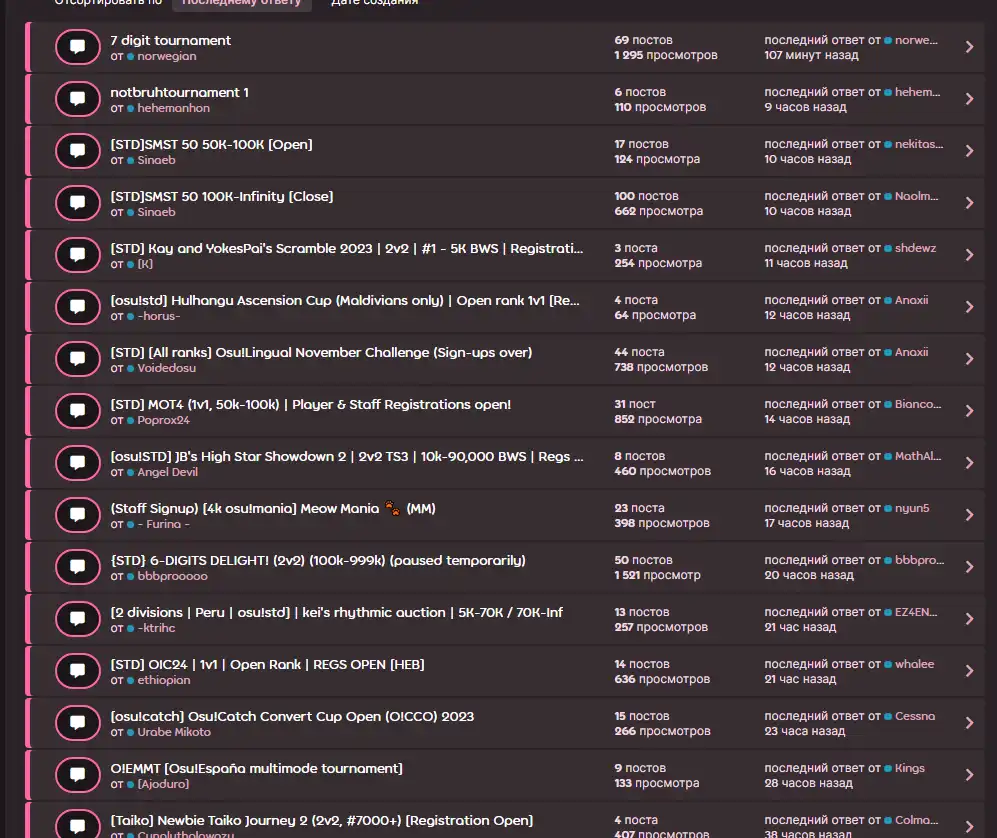Image resolution: width=997 pixels, height=838 pixels.
Task: Click the speech bubble icon for notbruhtournament 1
Action: [78, 99]
